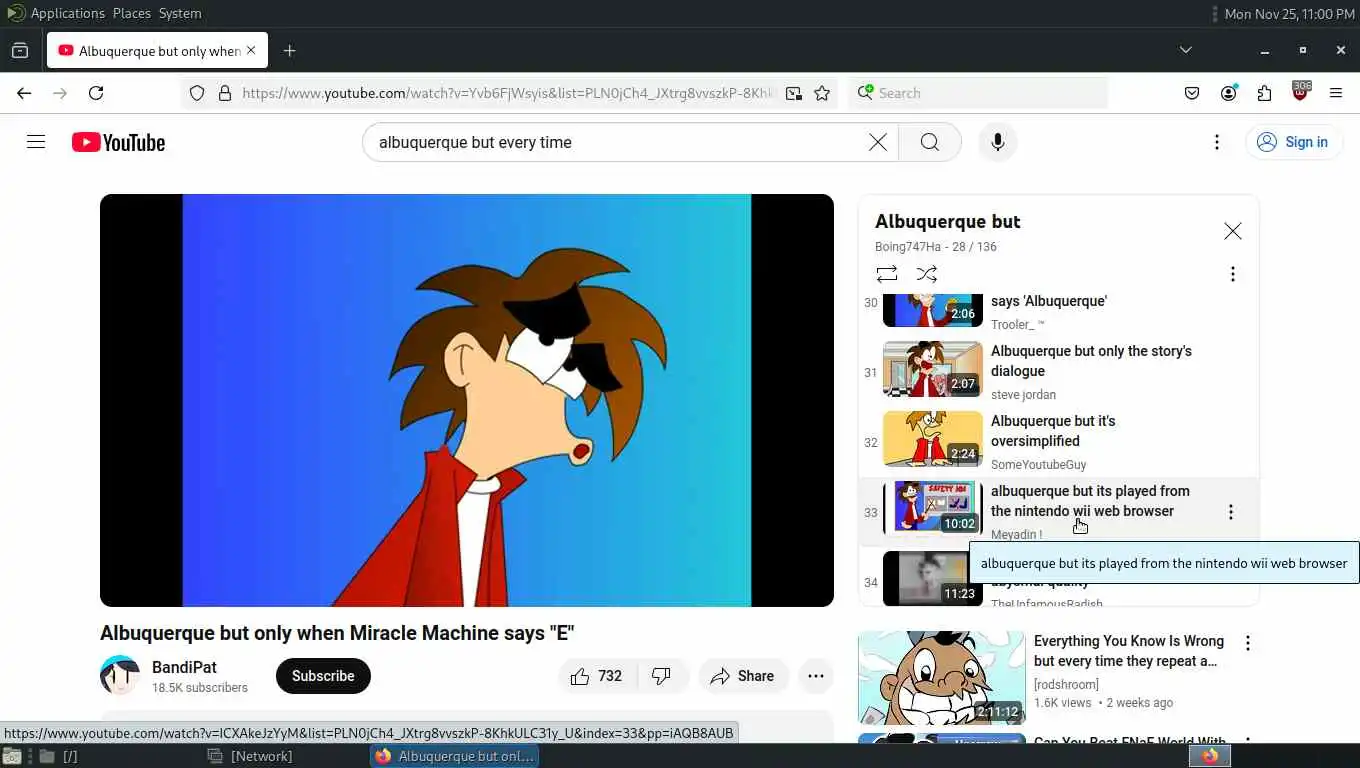Screen dimensions: 1360x768
Task: Click the clock showing Mon Nov 25
Action: tap(1289, 13)
